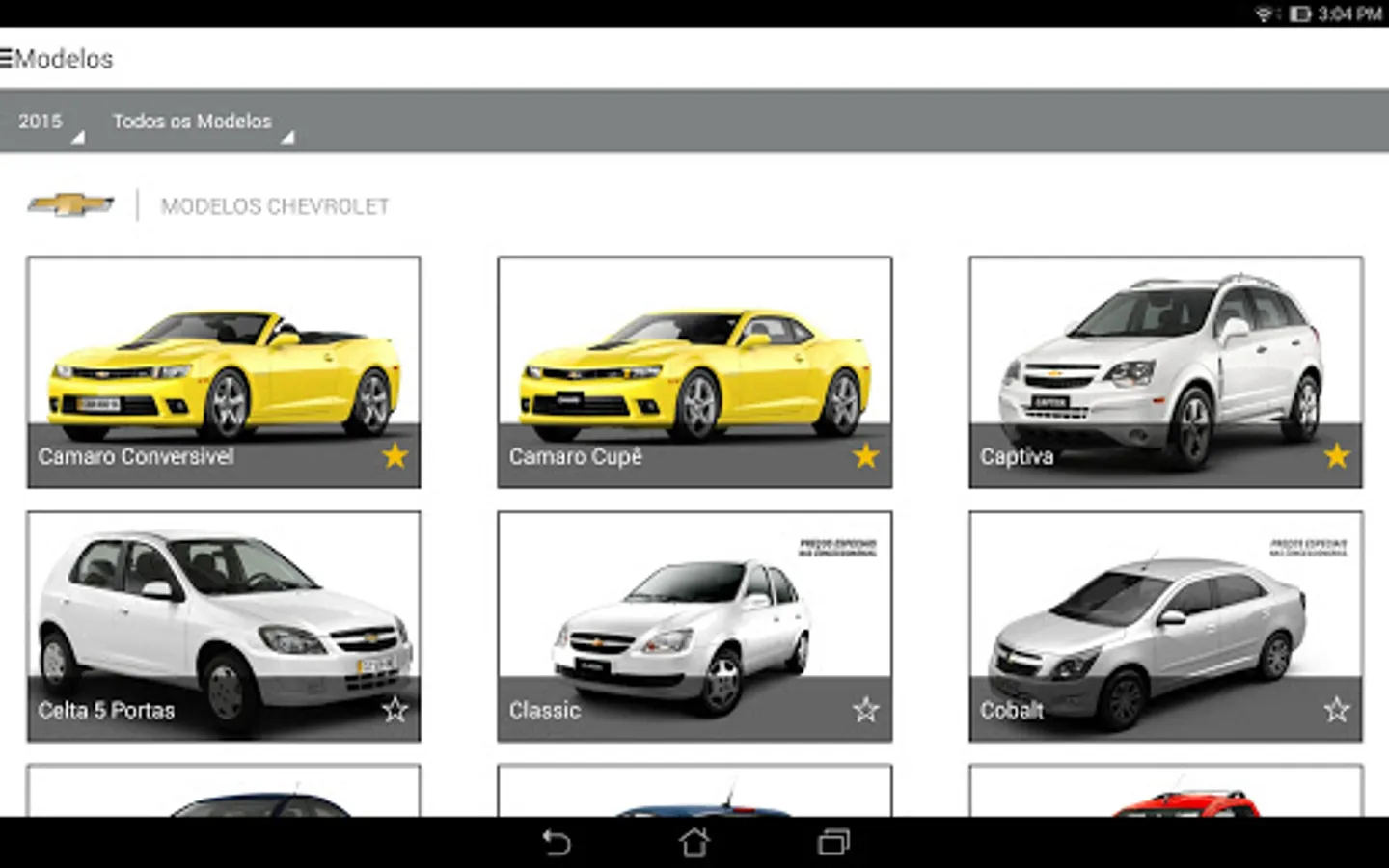Tap the Camaro Conversível label
Screen dimensions: 1389x868
click(136, 456)
